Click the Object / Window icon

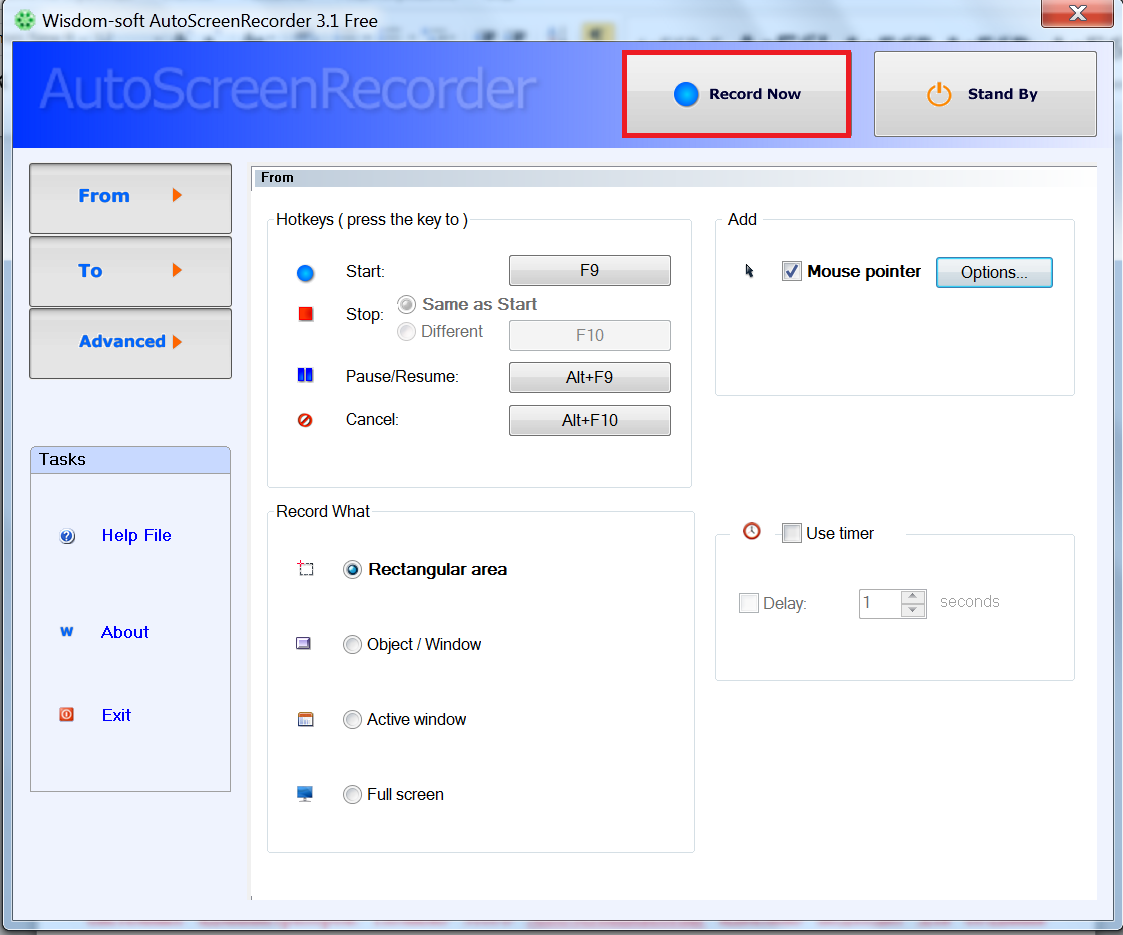[x=304, y=644]
